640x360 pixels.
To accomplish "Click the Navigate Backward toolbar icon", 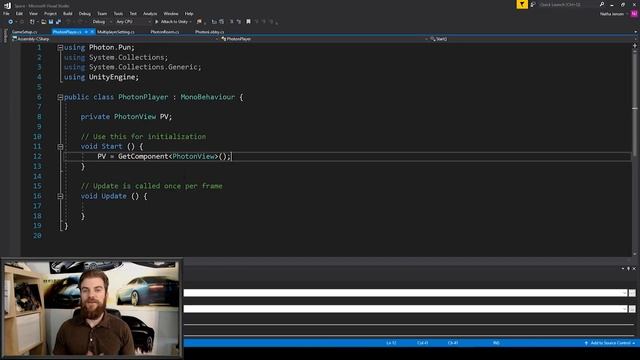I will pyautogui.click(x=11, y=22).
